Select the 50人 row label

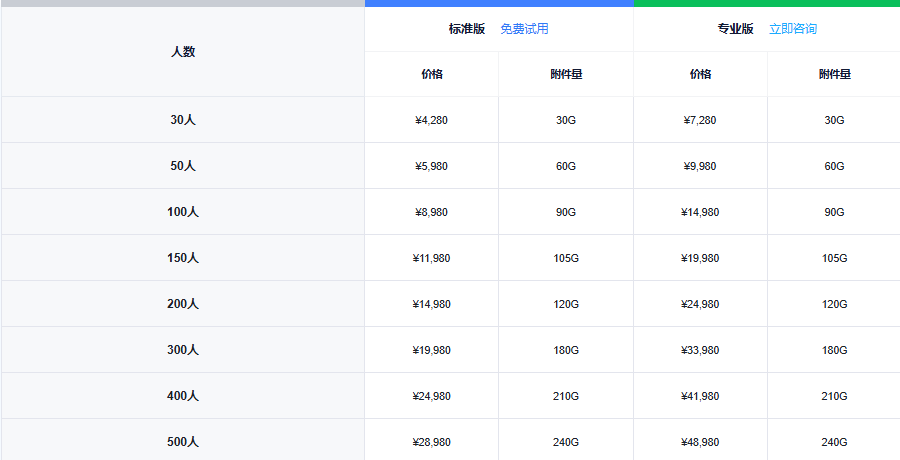pos(183,166)
